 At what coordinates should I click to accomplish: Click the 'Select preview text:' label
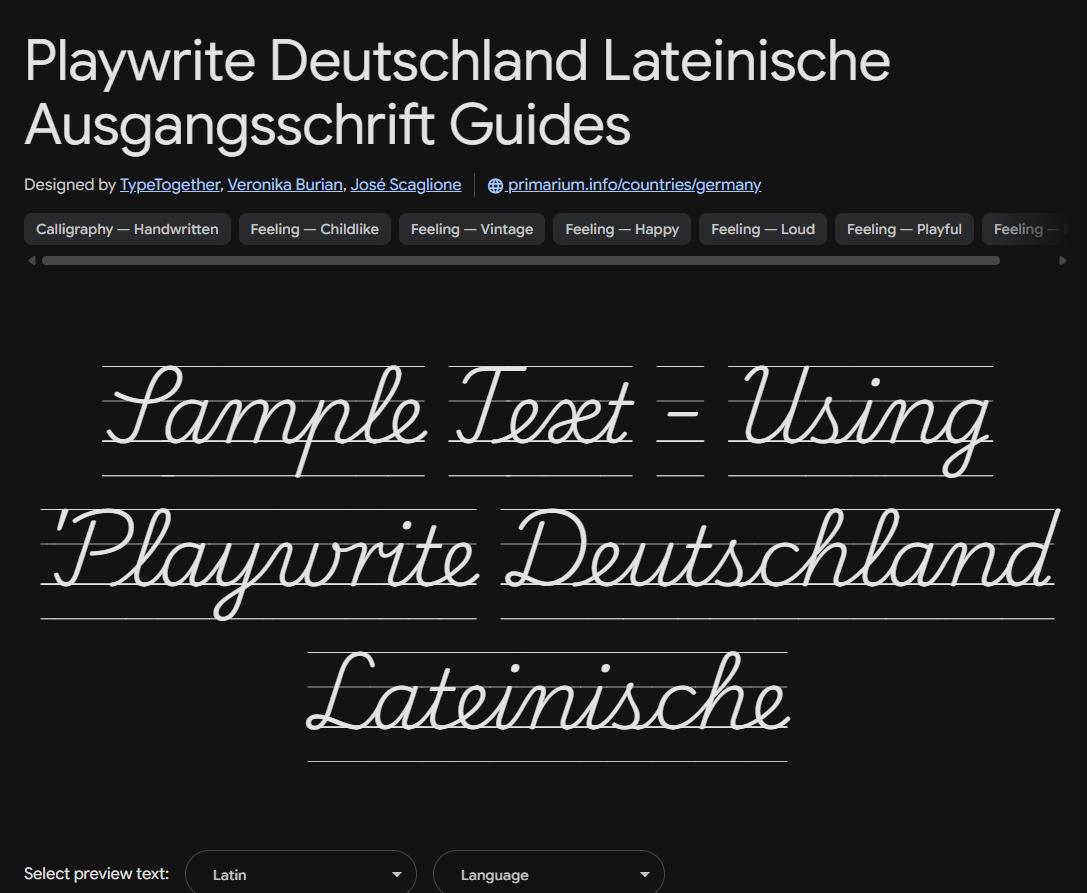tap(96, 874)
